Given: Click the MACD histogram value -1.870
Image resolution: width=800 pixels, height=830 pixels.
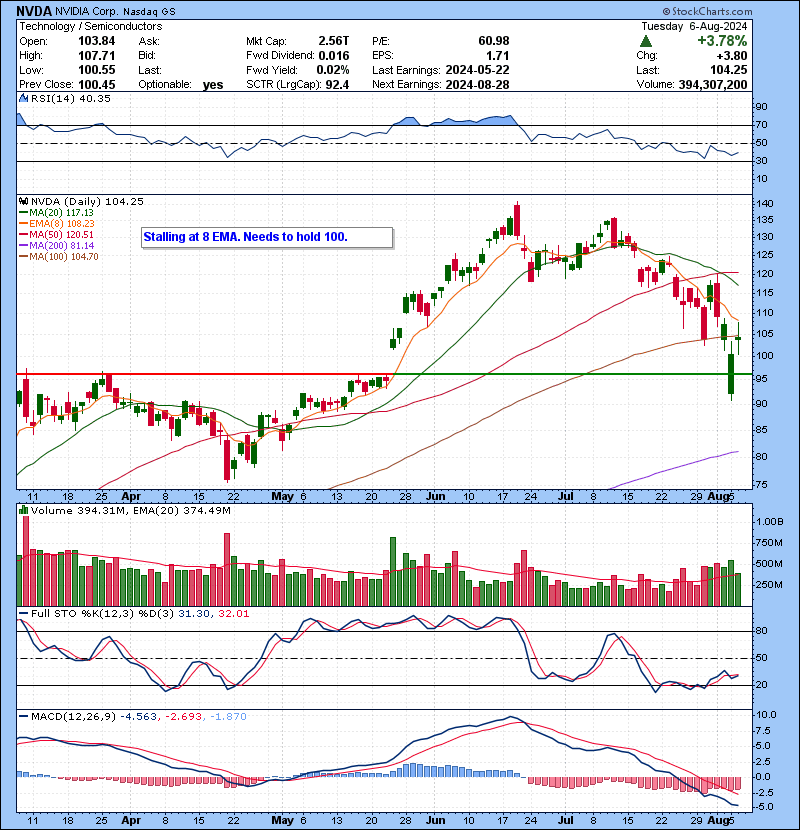Looking at the screenshot, I should click(x=228, y=717).
